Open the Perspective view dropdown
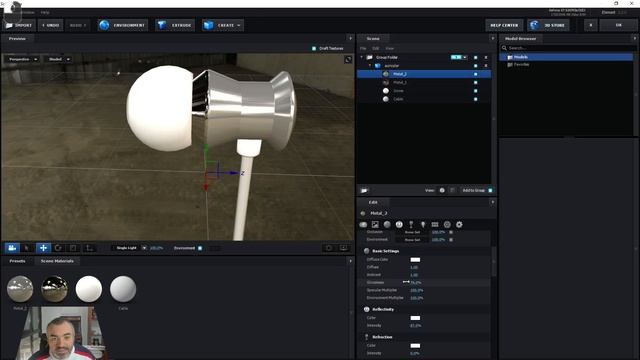 pyautogui.click(x=23, y=59)
